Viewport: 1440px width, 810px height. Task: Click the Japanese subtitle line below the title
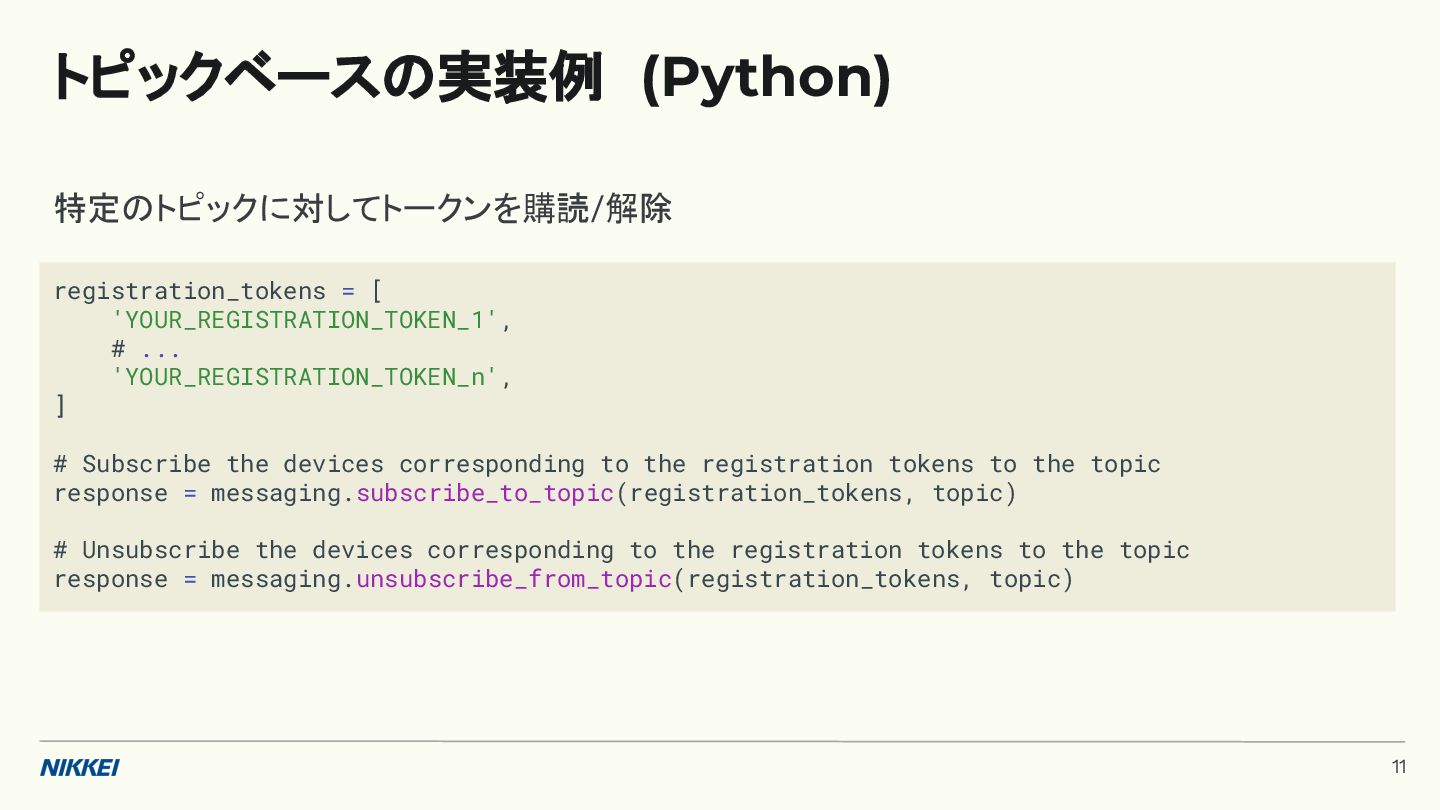362,209
